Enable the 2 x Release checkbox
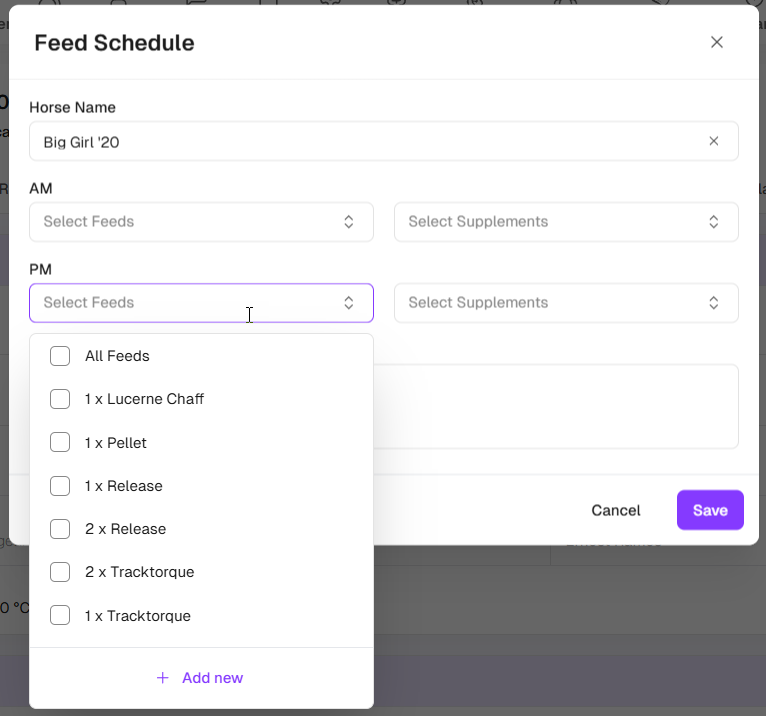The image size is (766, 716). click(60, 529)
